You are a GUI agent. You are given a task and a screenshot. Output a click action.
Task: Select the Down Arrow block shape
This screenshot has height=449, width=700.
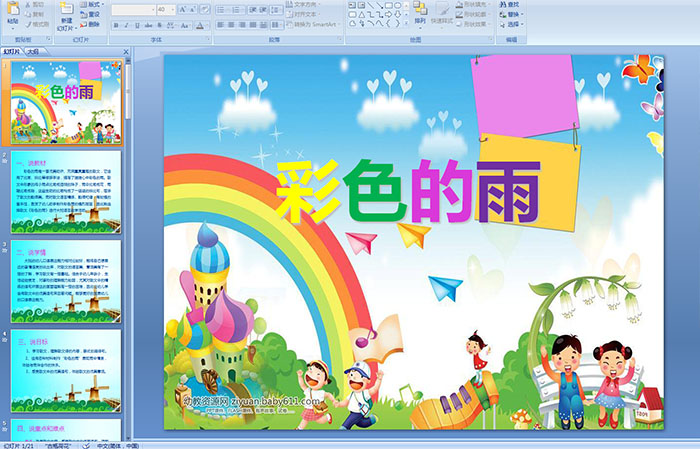[x=397, y=14]
